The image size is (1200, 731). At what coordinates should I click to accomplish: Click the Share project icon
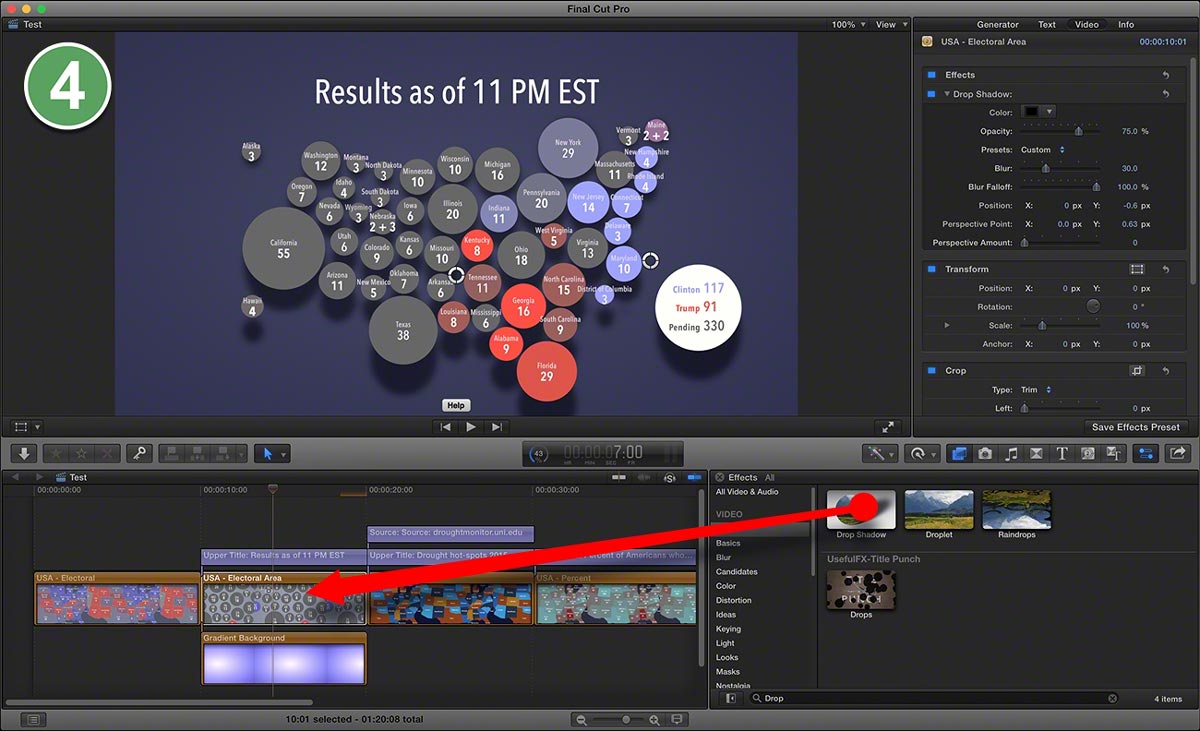coord(1177,453)
